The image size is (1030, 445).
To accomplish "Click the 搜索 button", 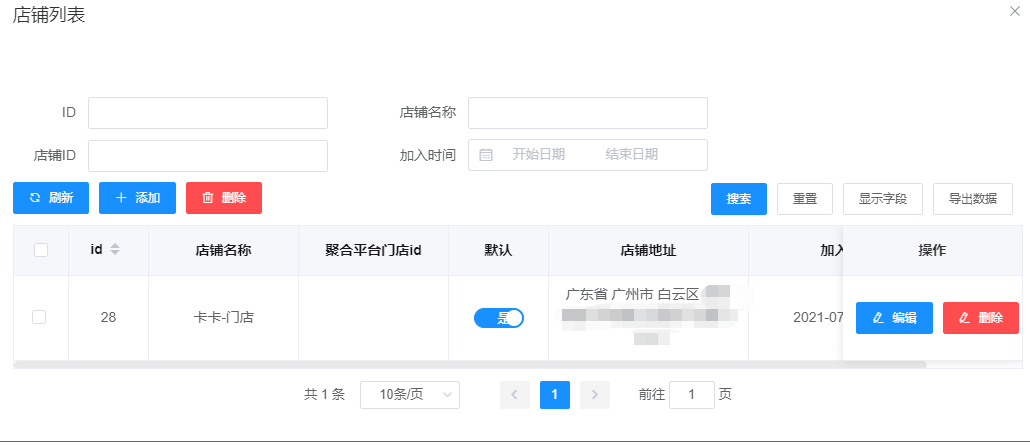I will tap(739, 198).
